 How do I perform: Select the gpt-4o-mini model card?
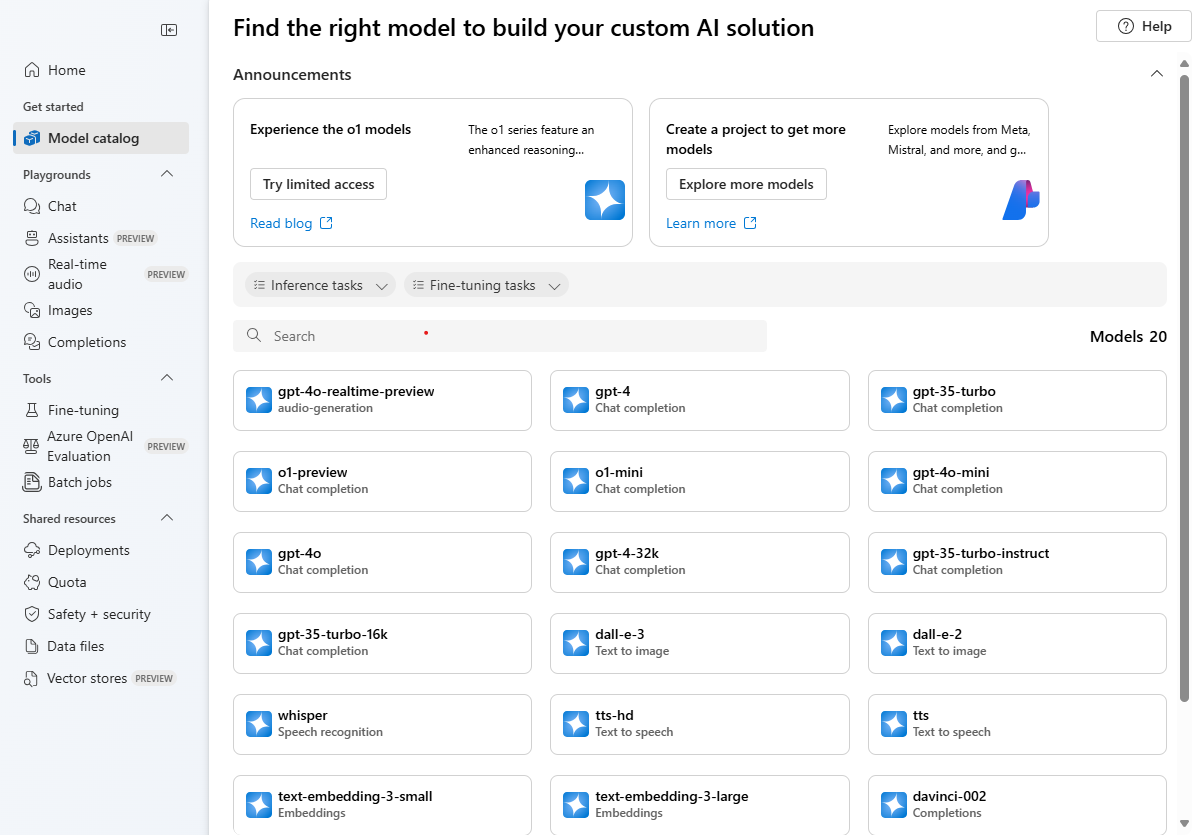click(1017, 481)
